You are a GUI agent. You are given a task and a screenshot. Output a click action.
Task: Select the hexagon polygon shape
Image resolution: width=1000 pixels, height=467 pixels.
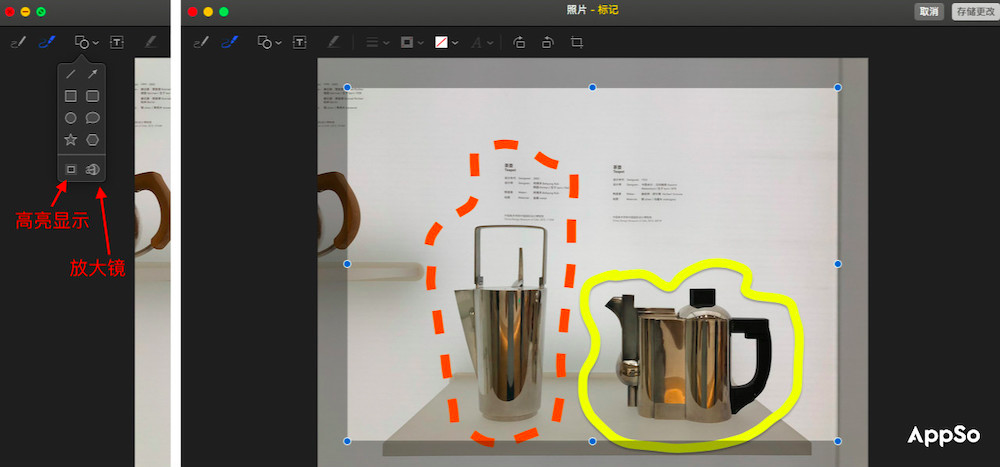93,140
